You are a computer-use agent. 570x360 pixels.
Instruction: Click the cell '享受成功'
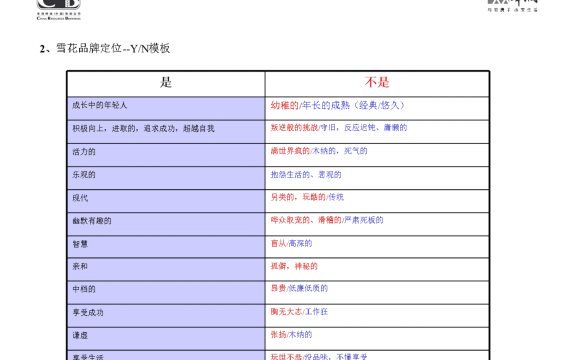click(x=166, y=316)
